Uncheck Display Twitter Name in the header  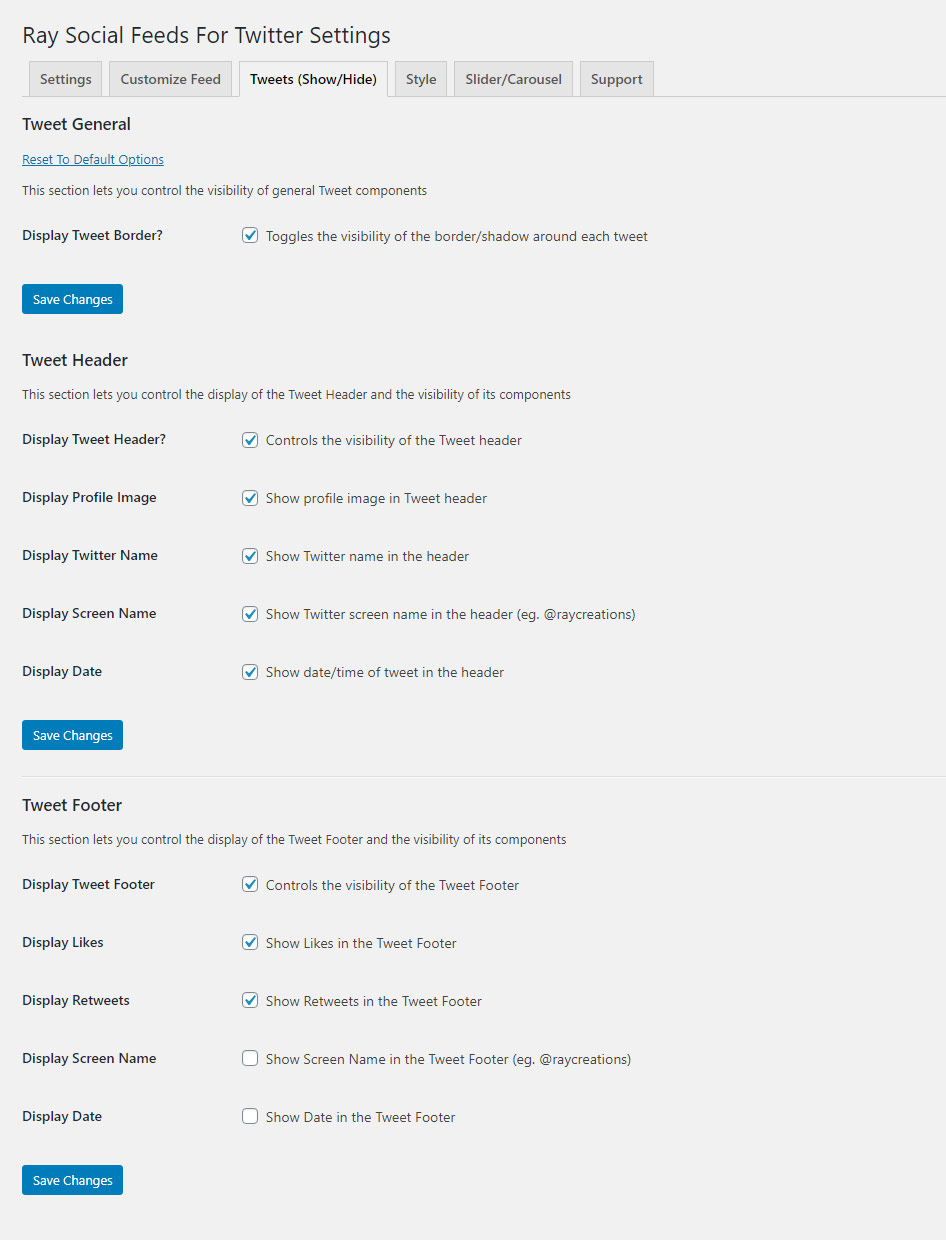[x=250, y=555]
